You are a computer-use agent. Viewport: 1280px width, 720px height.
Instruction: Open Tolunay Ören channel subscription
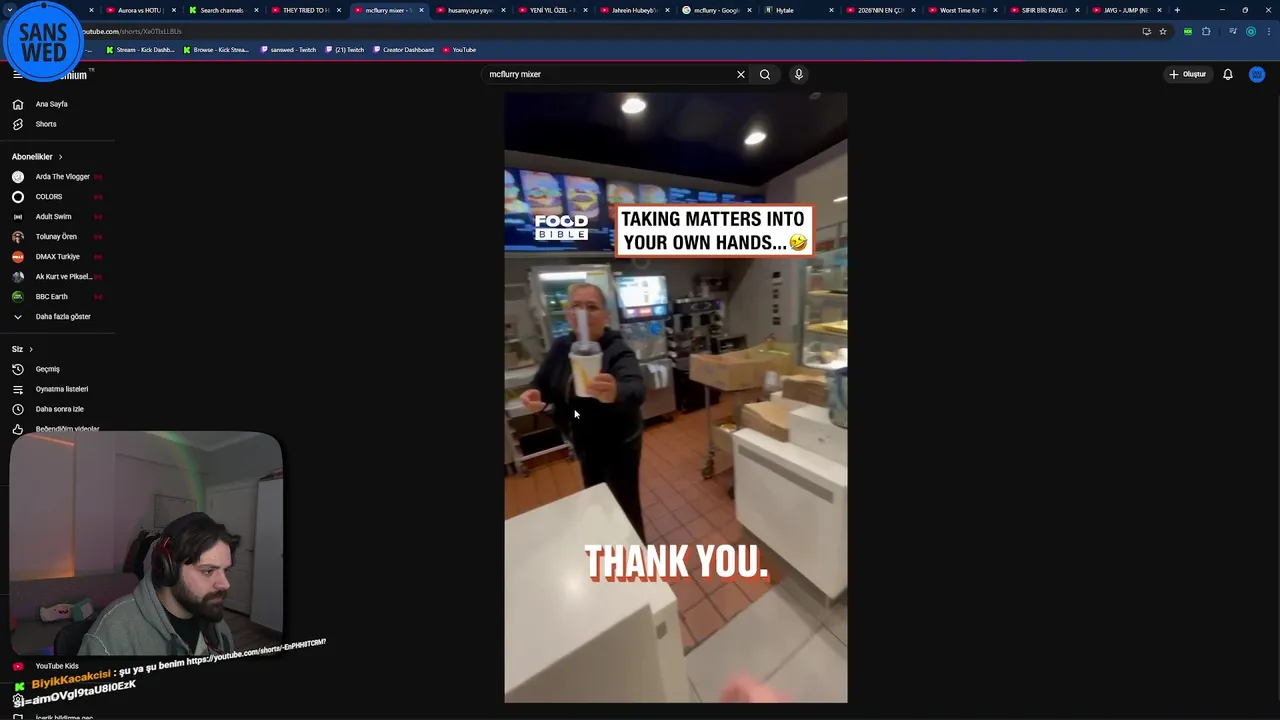point(56,237)
